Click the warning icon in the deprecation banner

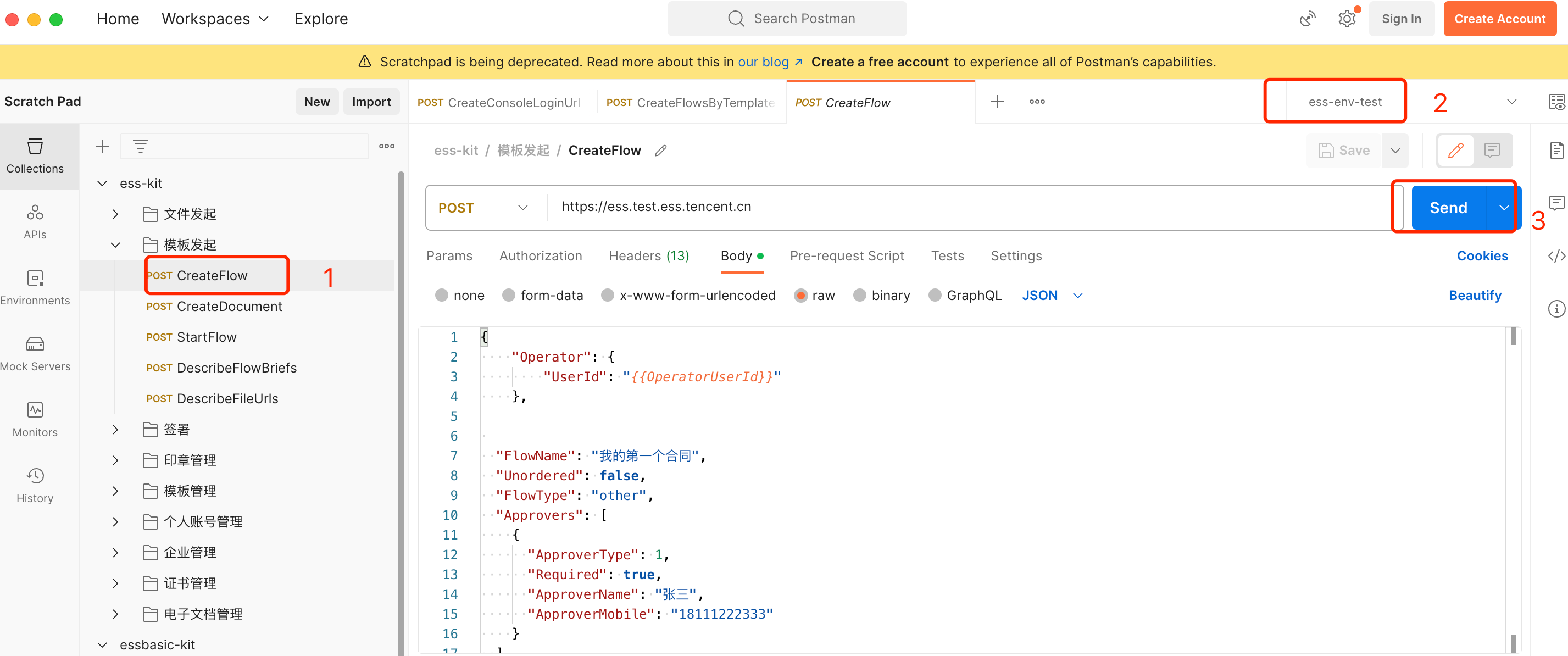coord(365,62)
